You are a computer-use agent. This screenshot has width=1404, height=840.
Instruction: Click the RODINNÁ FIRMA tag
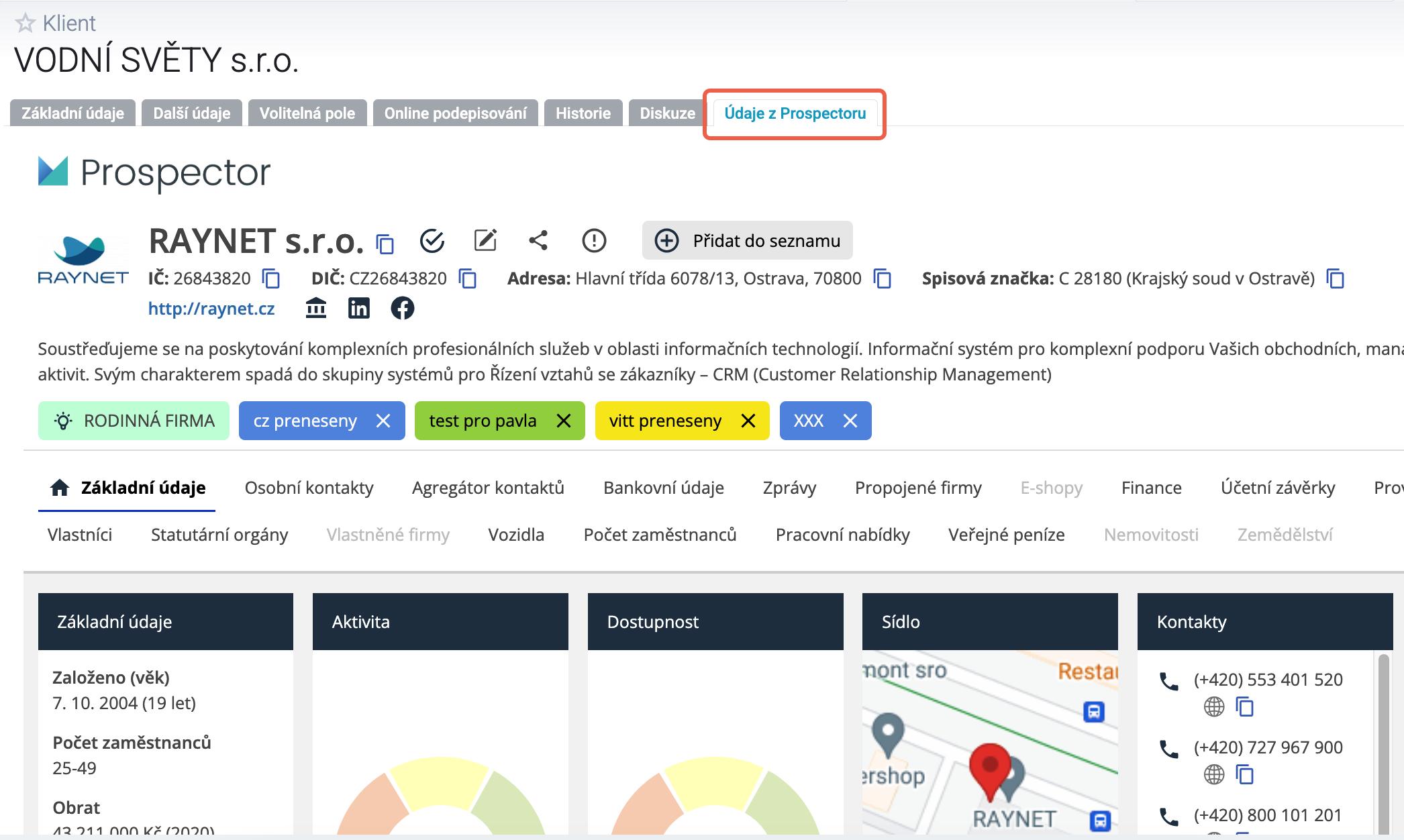[134, 421]
